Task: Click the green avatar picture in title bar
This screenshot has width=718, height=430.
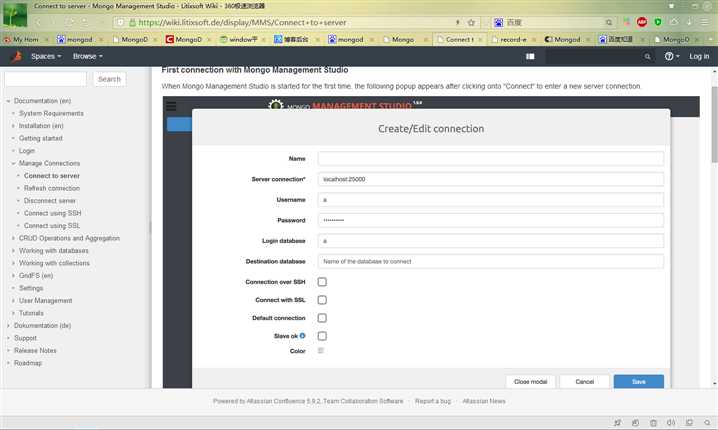Action: click(x=15, y=15)
